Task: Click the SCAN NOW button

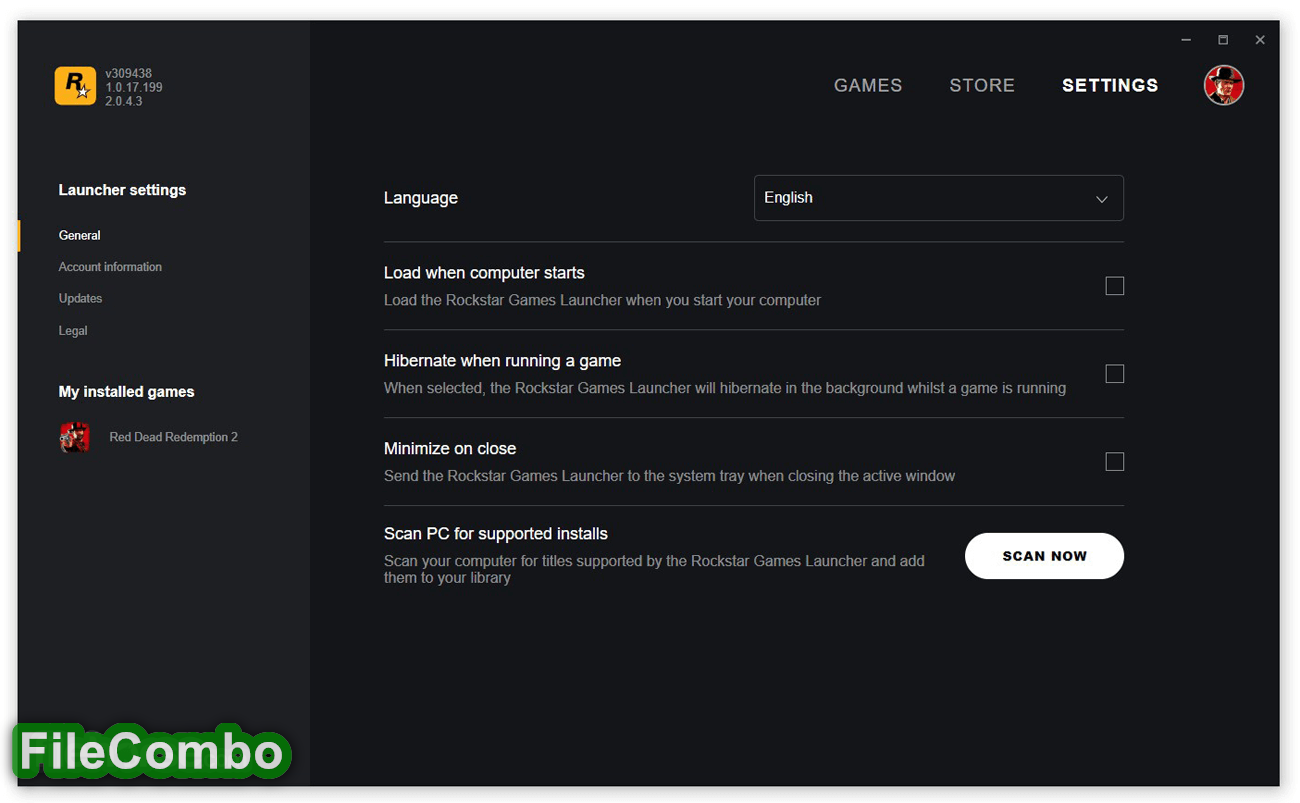Action: [1044, 556]
